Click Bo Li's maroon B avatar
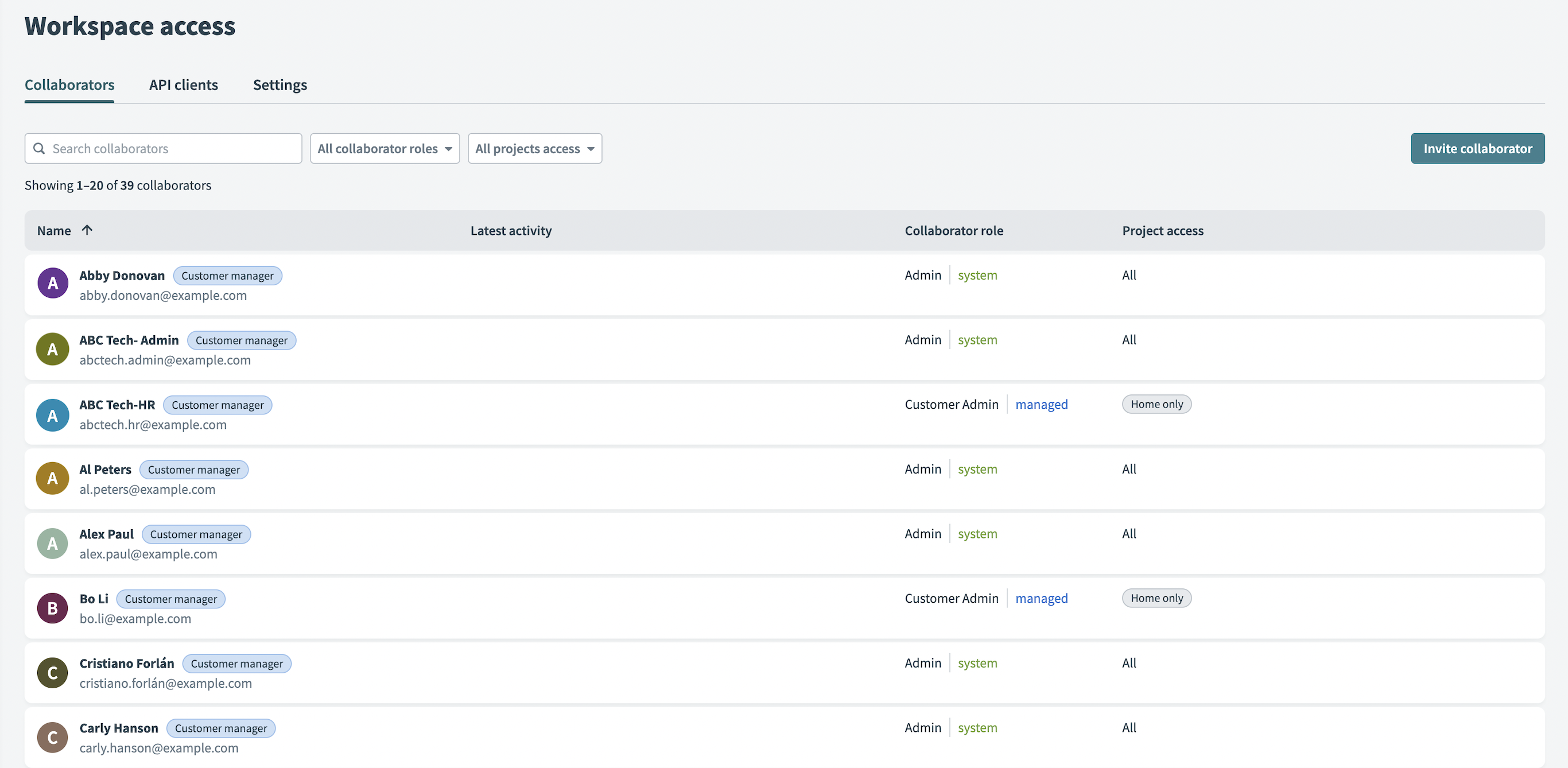 53,608
